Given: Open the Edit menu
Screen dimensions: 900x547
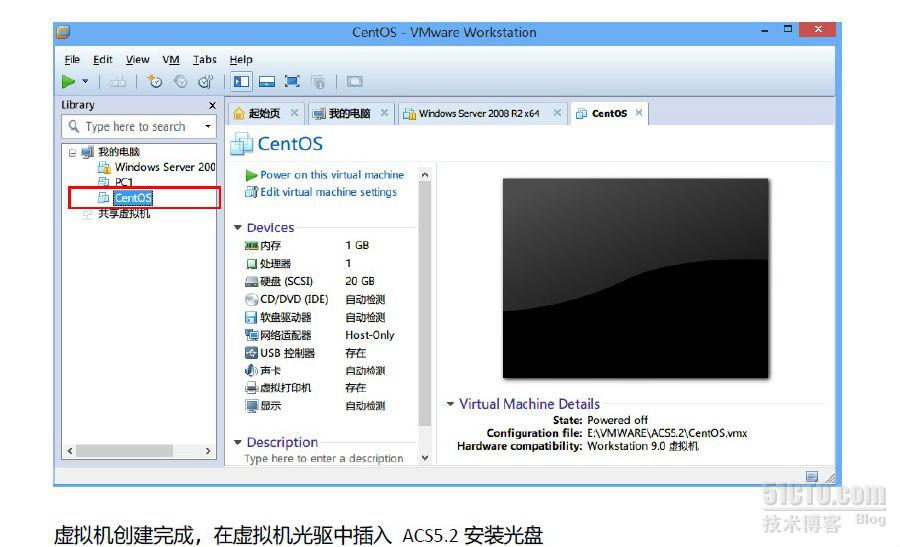Looking at the screenshot, I should click(x=103, y=59).
